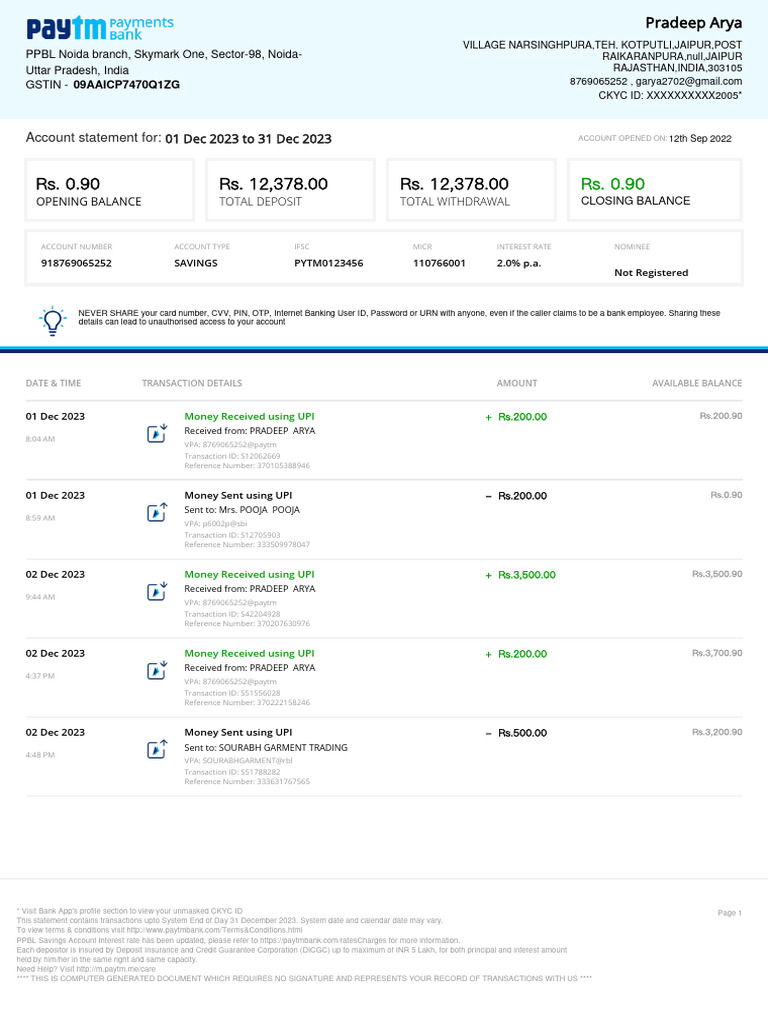This screenshot has width=768, height=1024.
Task: Click the Closing Balance Rs. 0.90 card
Action: [x=655, y=190]
